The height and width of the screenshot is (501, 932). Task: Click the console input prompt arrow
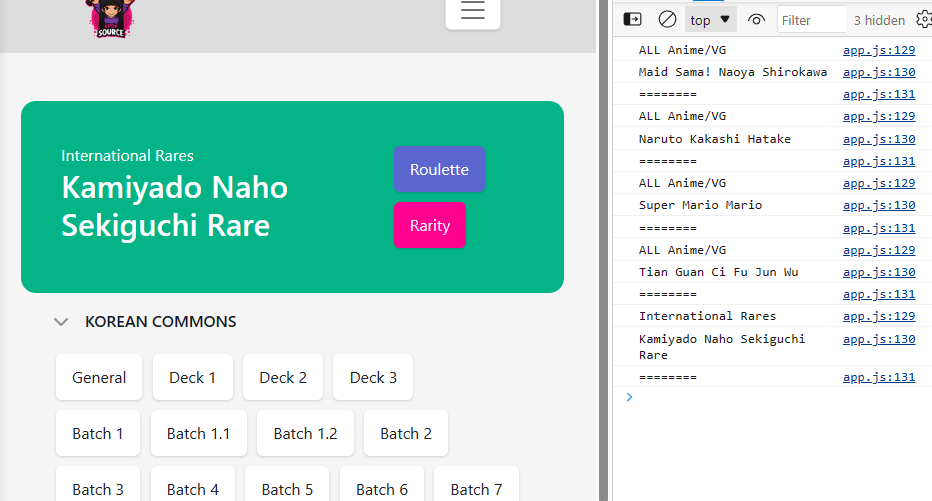click(x=629, y=397)
